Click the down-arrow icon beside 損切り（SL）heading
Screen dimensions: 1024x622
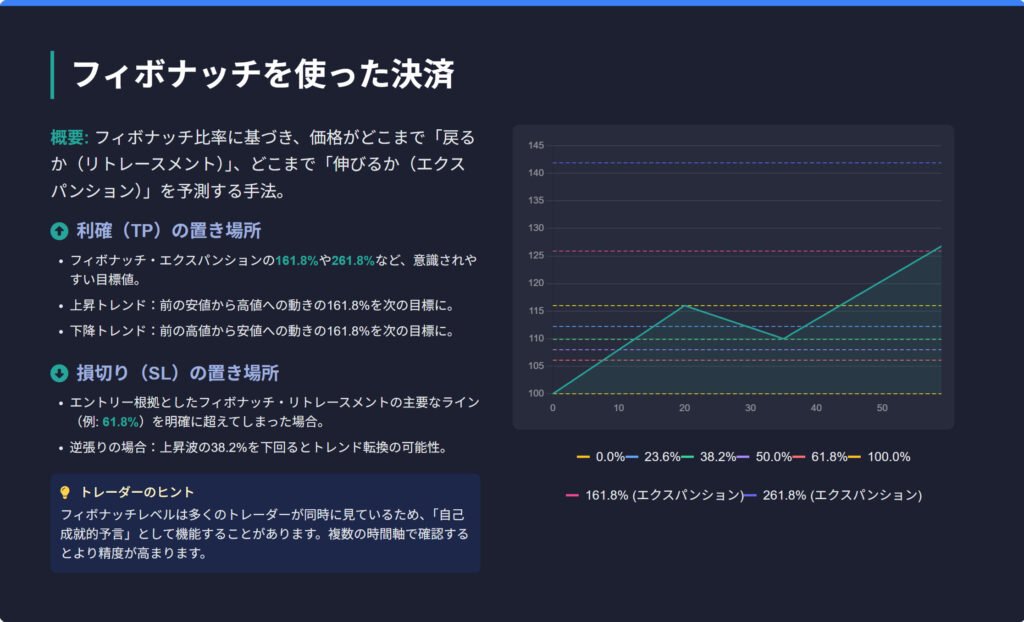tap(59, 374)
